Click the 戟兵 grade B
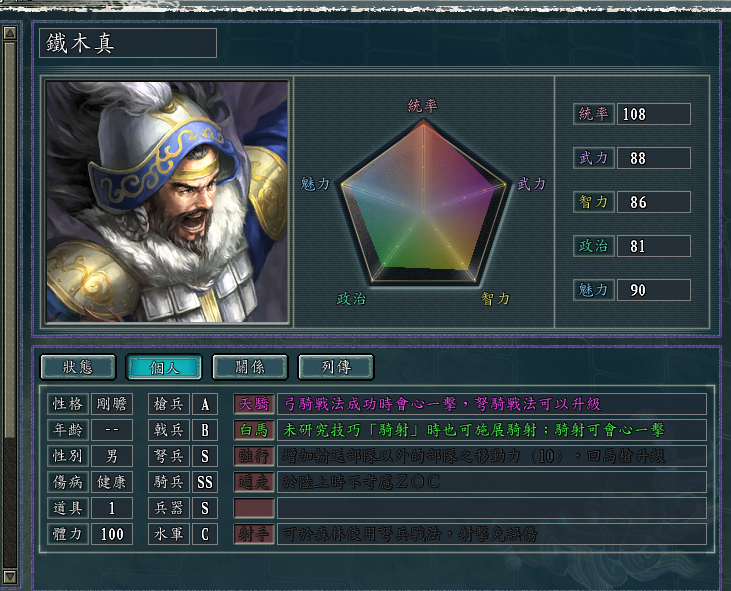This screenshot has width=731, height=591. (x=205, y=430)
